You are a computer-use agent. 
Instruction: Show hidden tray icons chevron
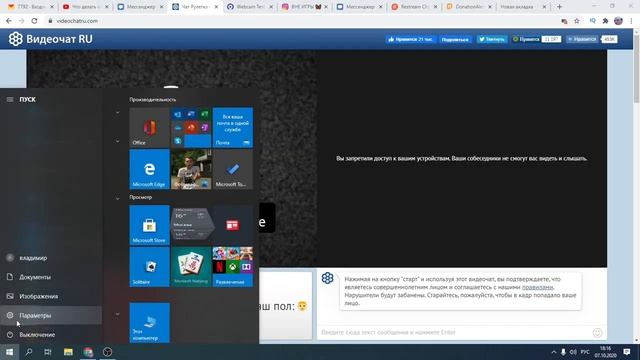553,352
